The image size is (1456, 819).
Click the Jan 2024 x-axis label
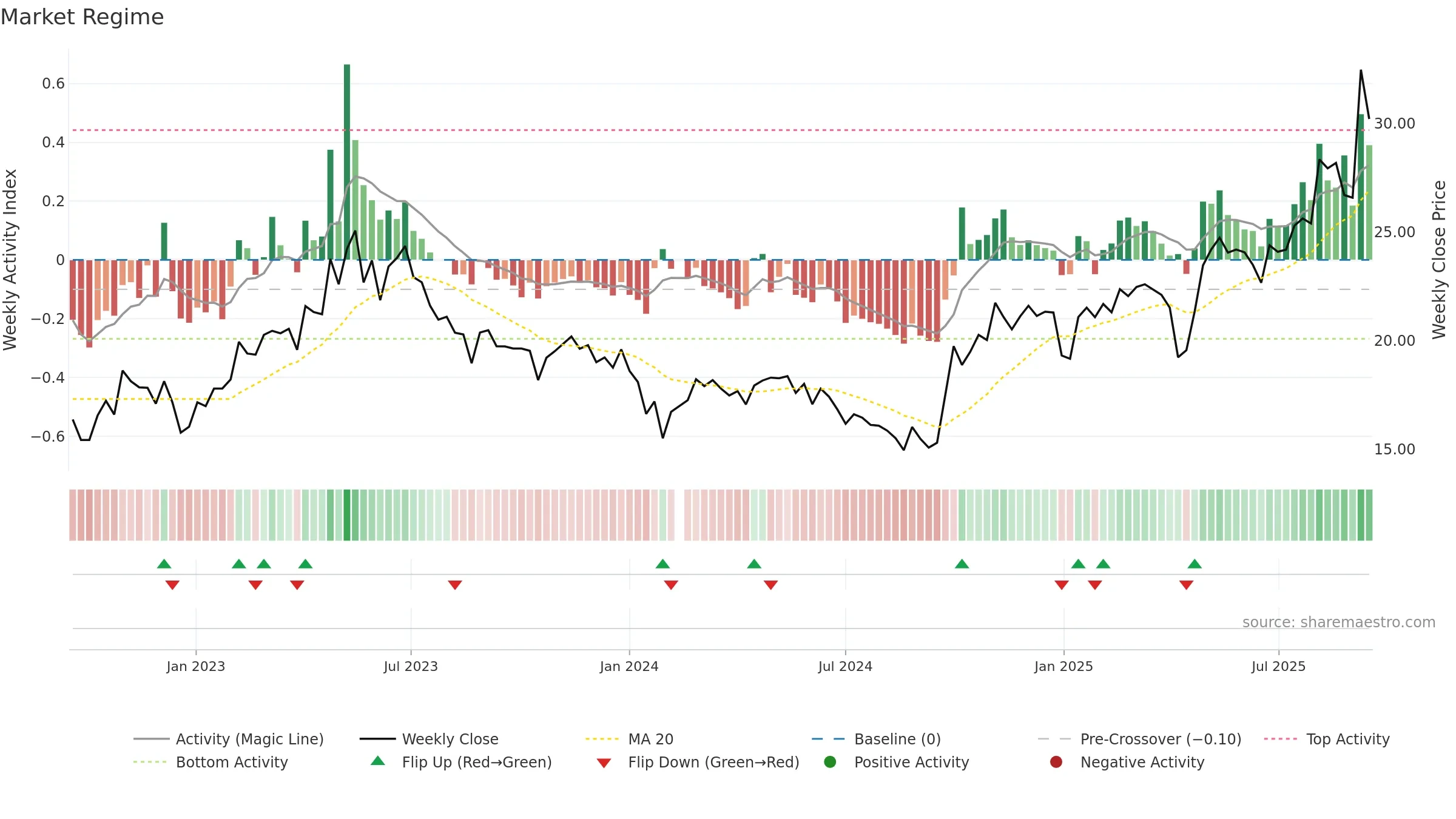point(629,666)
